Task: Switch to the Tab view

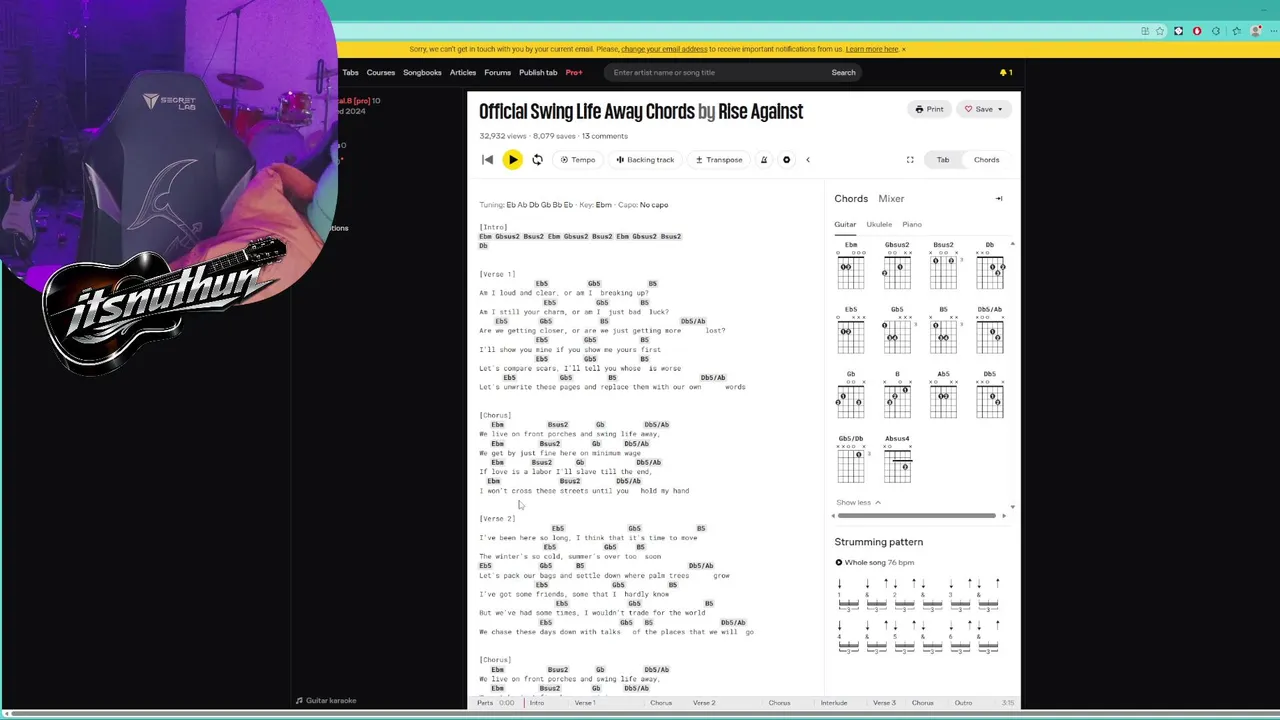Action: pyautogui.click(x=943, y=160)
